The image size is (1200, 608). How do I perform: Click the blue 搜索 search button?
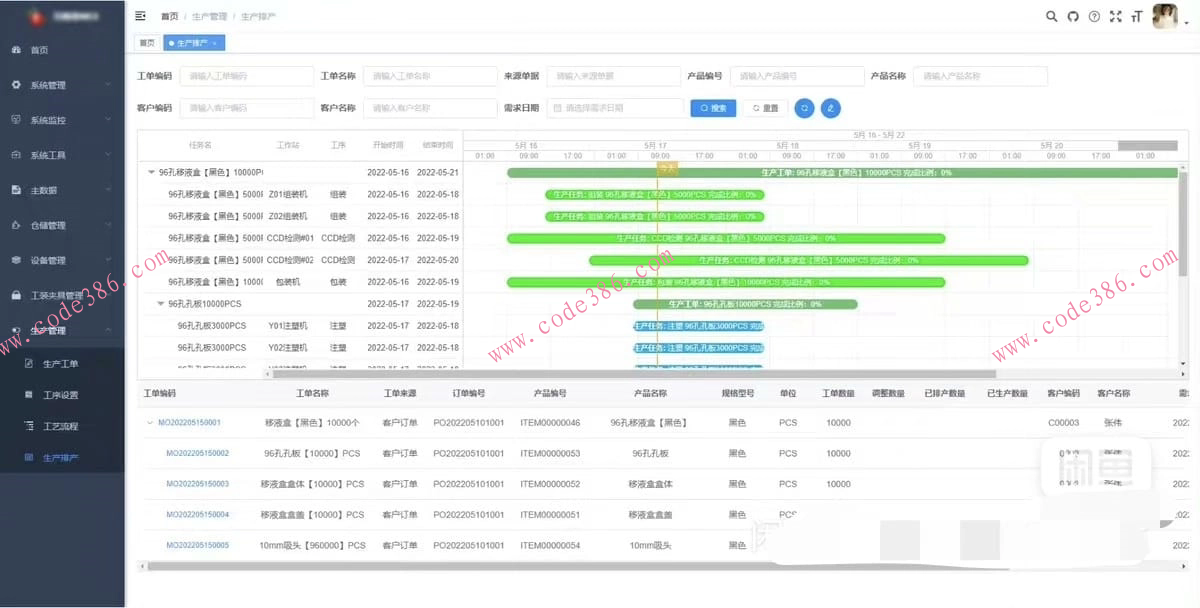pos(713,108)
